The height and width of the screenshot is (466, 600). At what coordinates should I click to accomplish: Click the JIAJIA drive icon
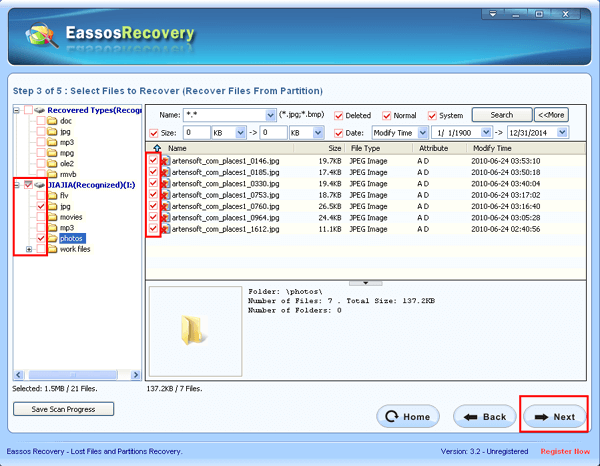click(40, 185)
